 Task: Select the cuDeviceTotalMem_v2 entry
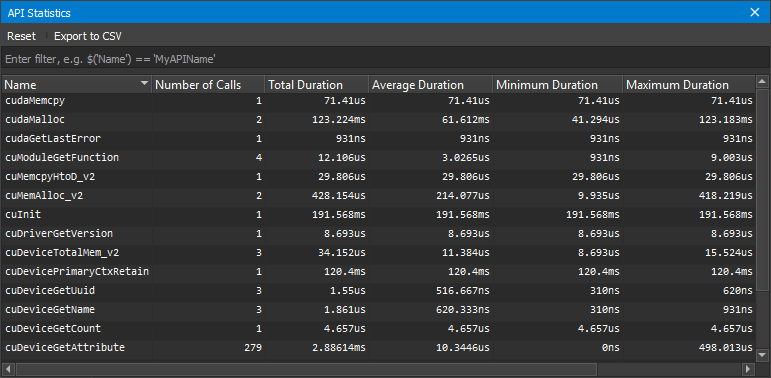click(x=62, y=253)
